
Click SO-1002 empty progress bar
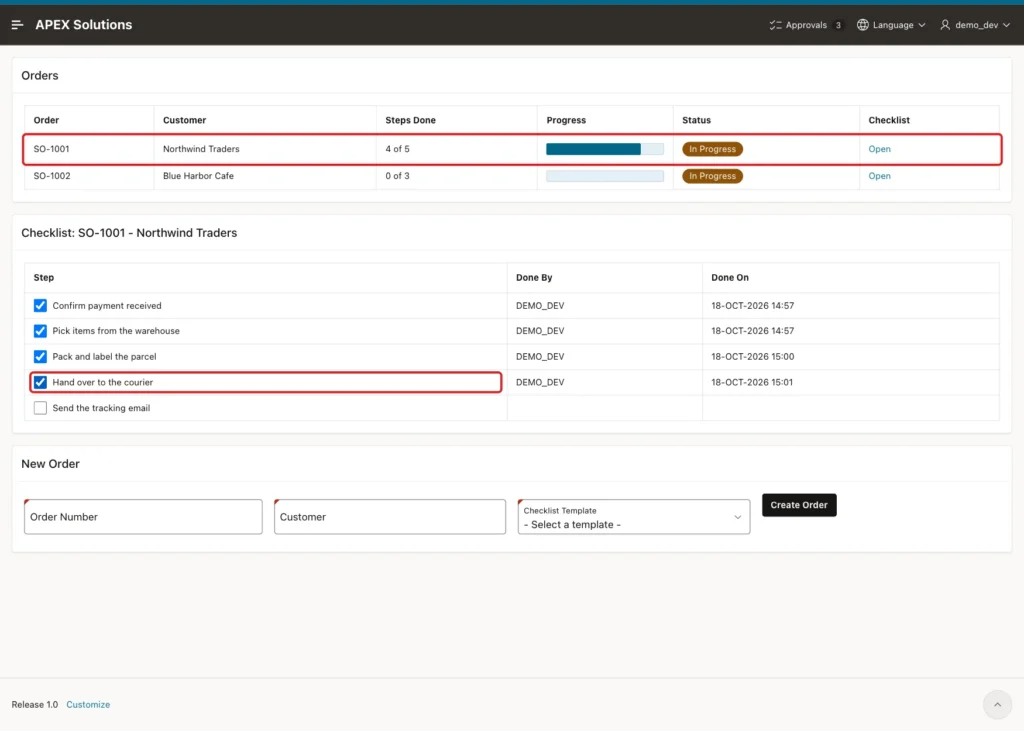point(605,176)
